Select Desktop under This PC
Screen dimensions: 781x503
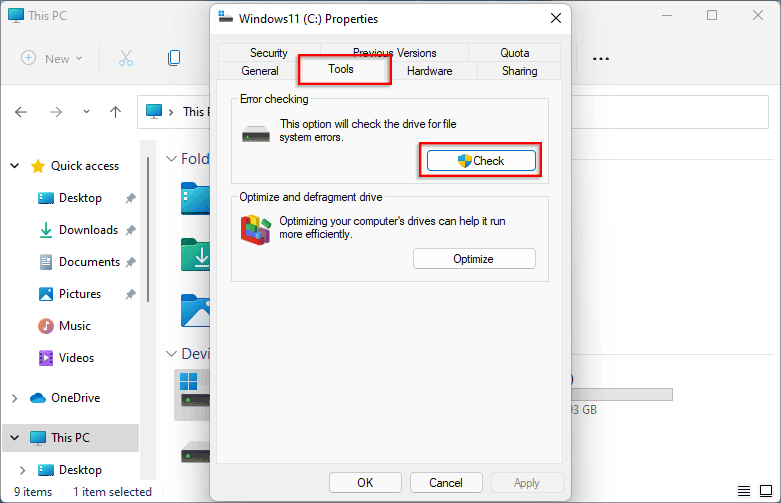80,469
